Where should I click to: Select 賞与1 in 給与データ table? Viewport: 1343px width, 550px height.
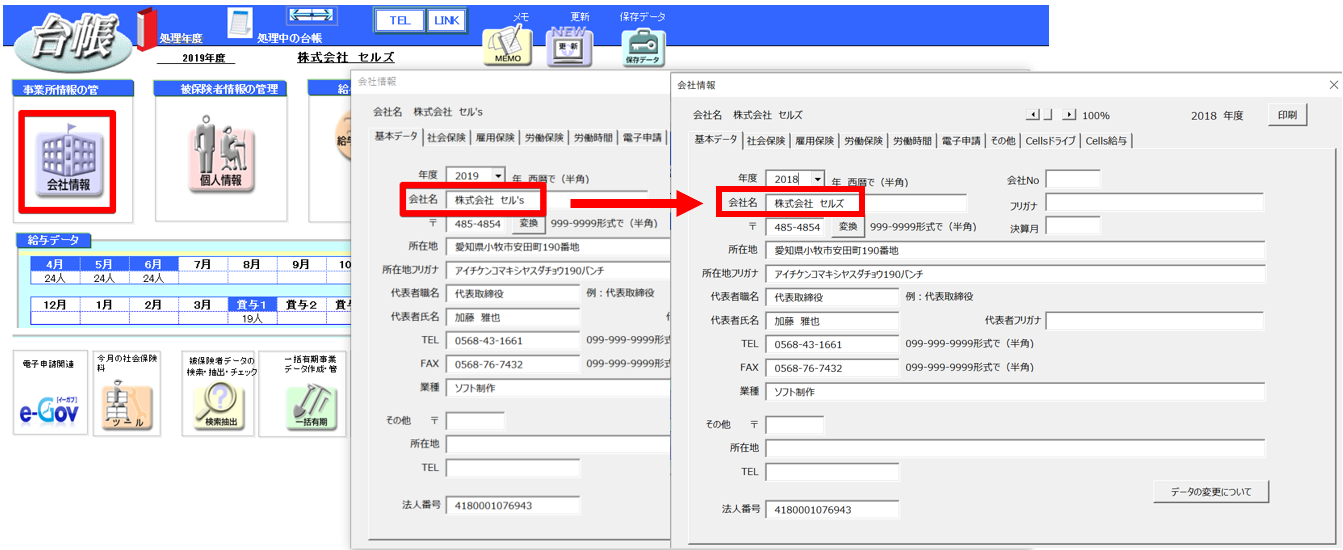tap(251, 305)
